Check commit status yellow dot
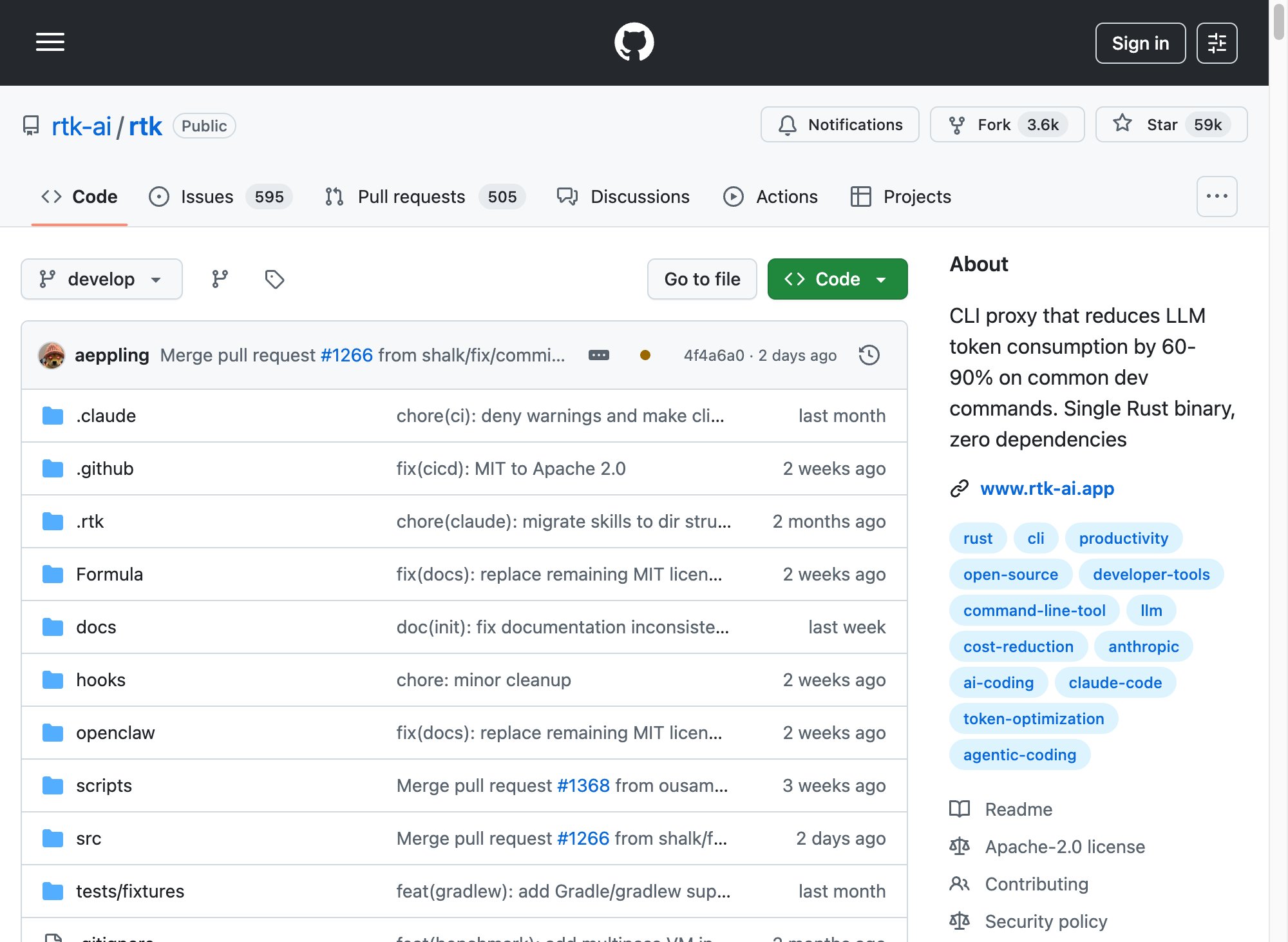This screenshot has height=942, width=1288. point(645,355)
